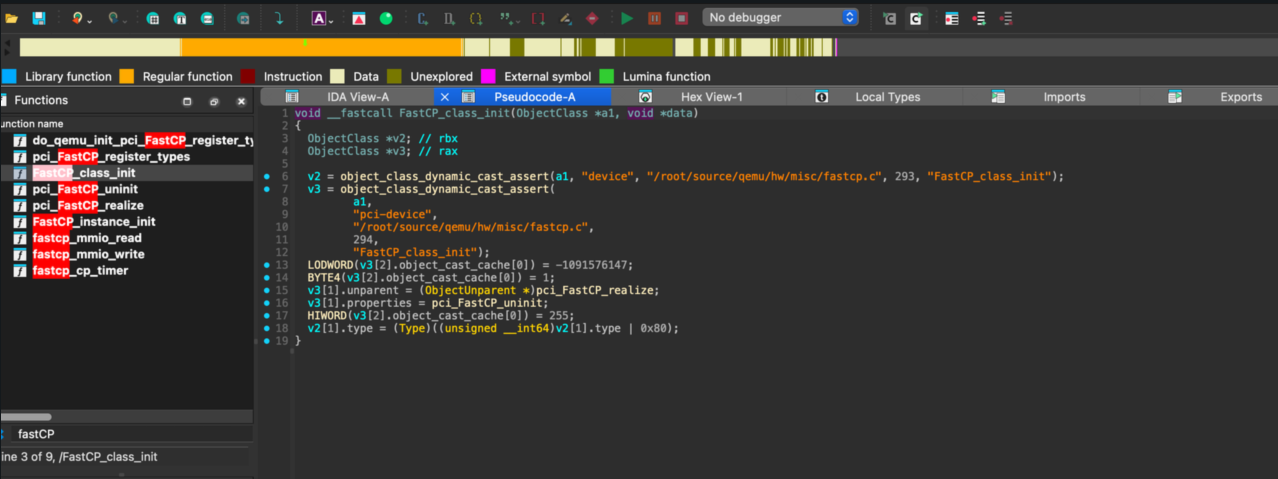Screen dimensions: 1278x479
Task: Click the teal list lines toolbar icon
Action: pos(206,18)
